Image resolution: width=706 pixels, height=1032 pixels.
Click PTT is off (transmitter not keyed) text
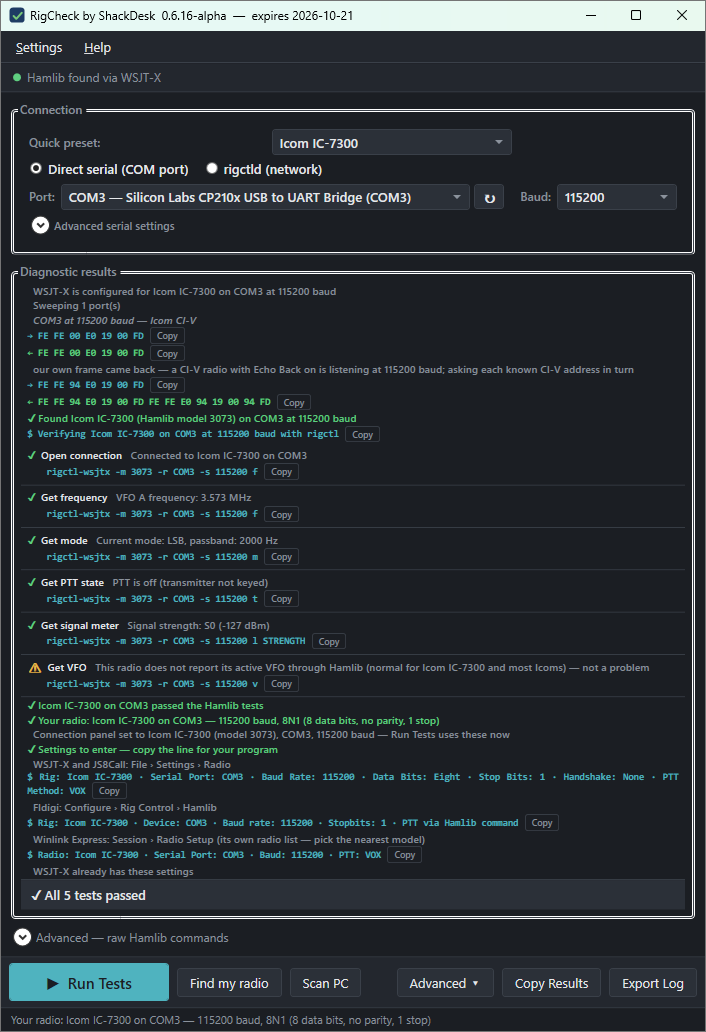[190, 582]
